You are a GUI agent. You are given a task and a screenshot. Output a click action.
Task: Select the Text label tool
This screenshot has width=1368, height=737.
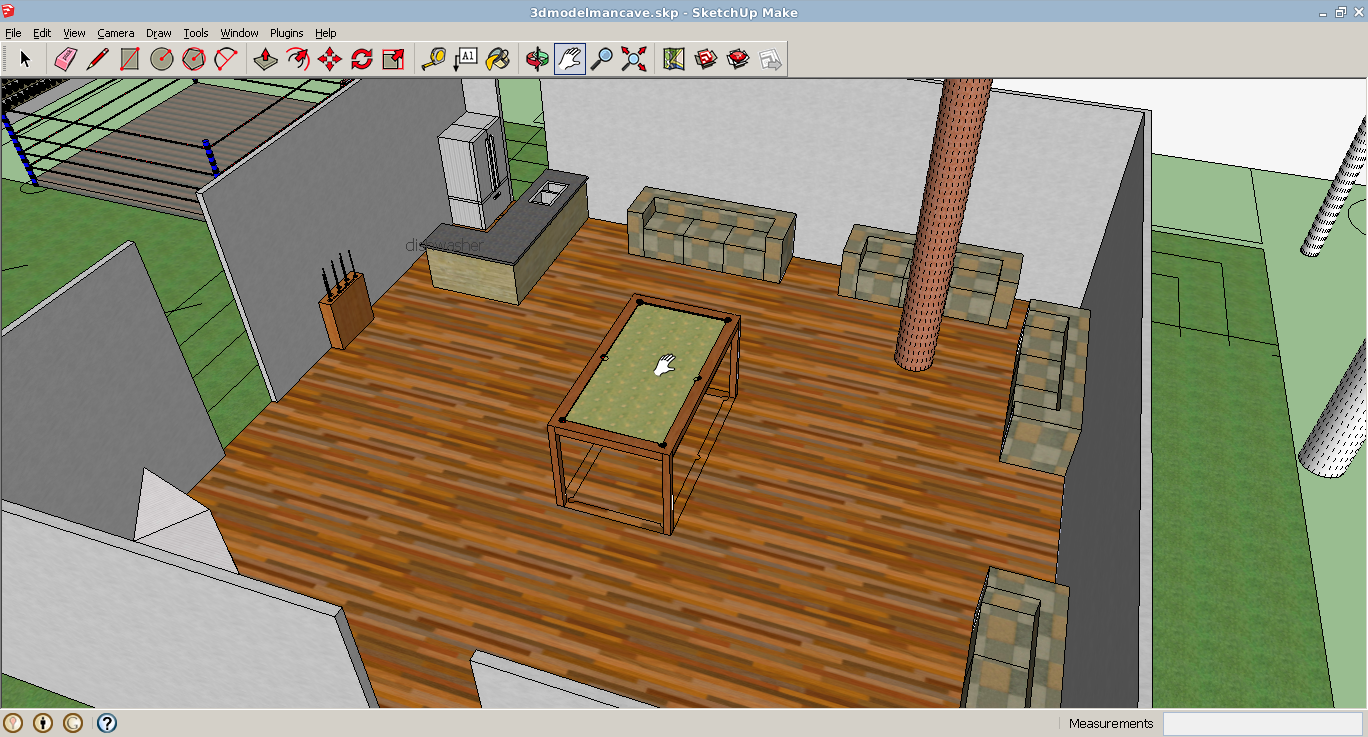pos(465,59)
